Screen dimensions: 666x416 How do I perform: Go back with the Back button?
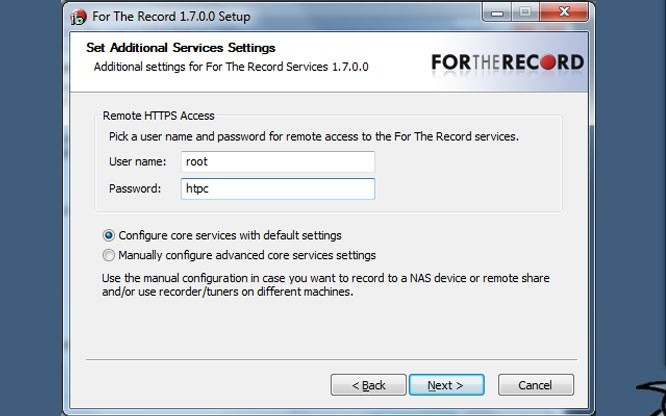[x=368, y=385]
